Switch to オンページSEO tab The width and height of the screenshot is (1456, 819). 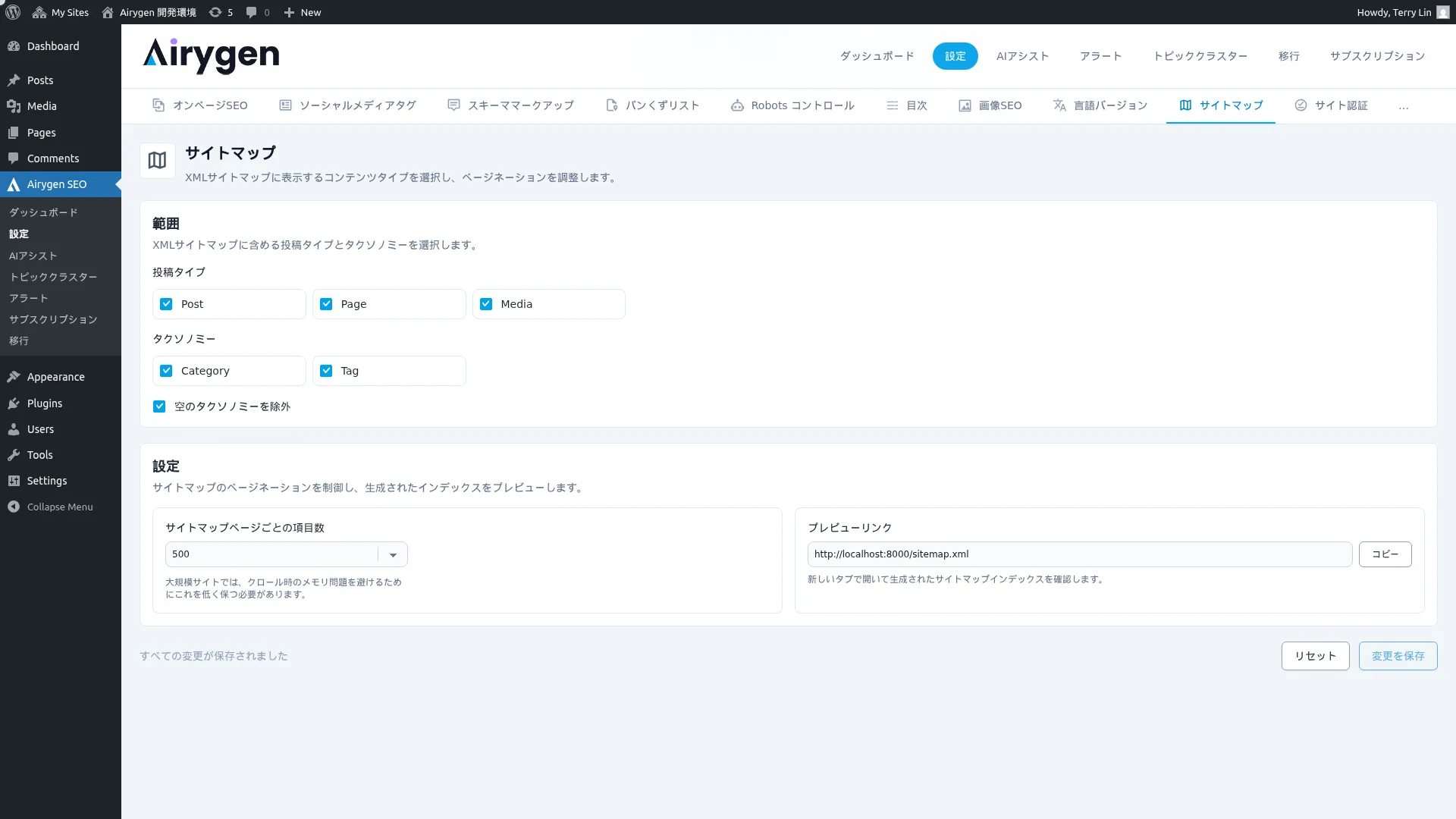pyautogui.click(x=200, y=105)
